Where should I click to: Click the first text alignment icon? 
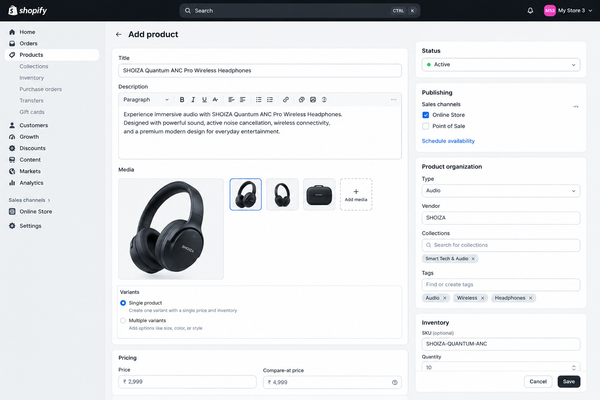coord(231,100)
